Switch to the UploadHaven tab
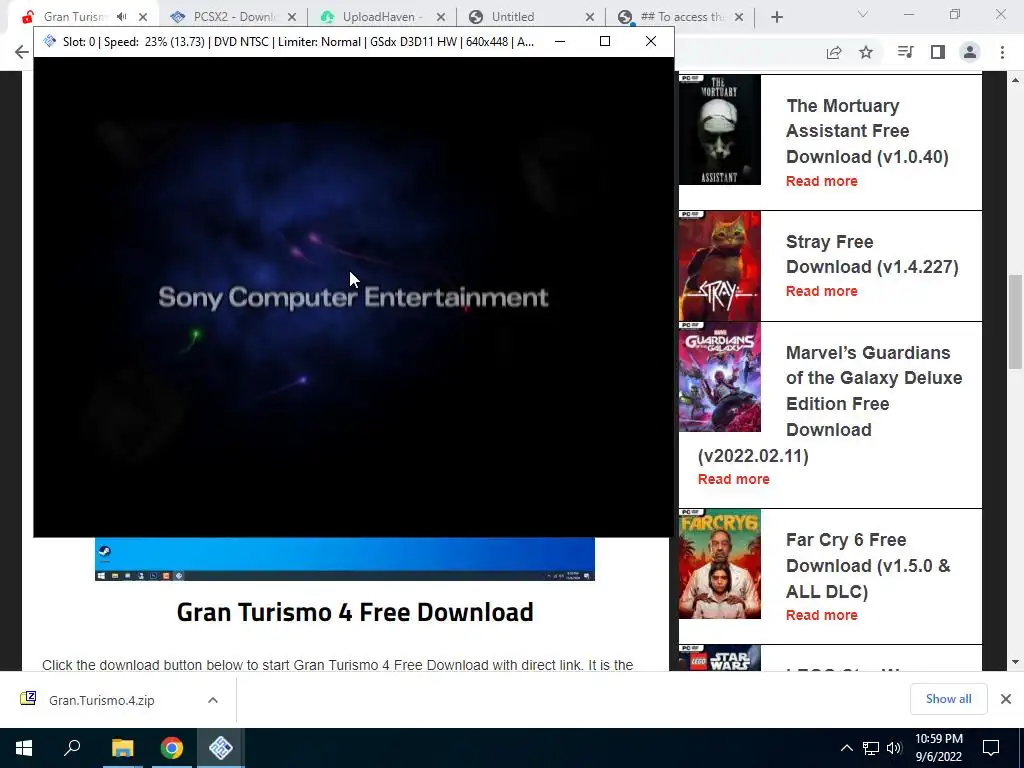Viewport: 1024px width, 768px height. click(382, 17)
